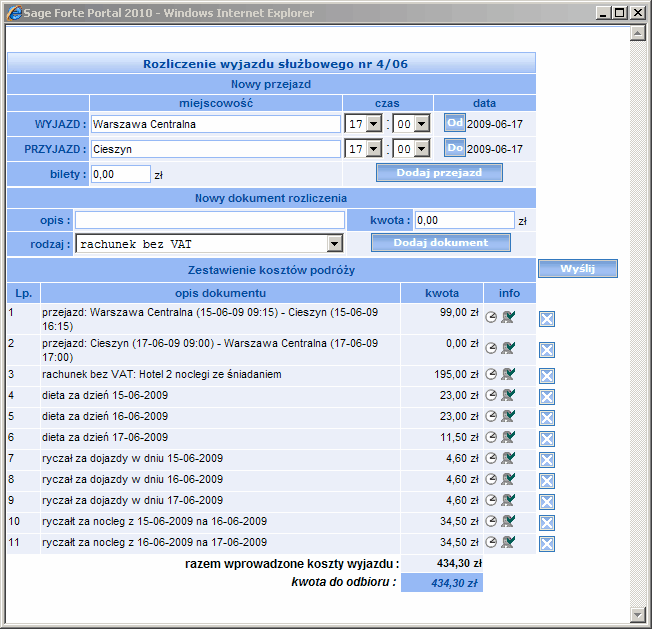Click 'Rozliczenie wyjazdu służbowego nr 4/06' title
The height and width of the screenshot is (629, 652).
click(275, 64)
